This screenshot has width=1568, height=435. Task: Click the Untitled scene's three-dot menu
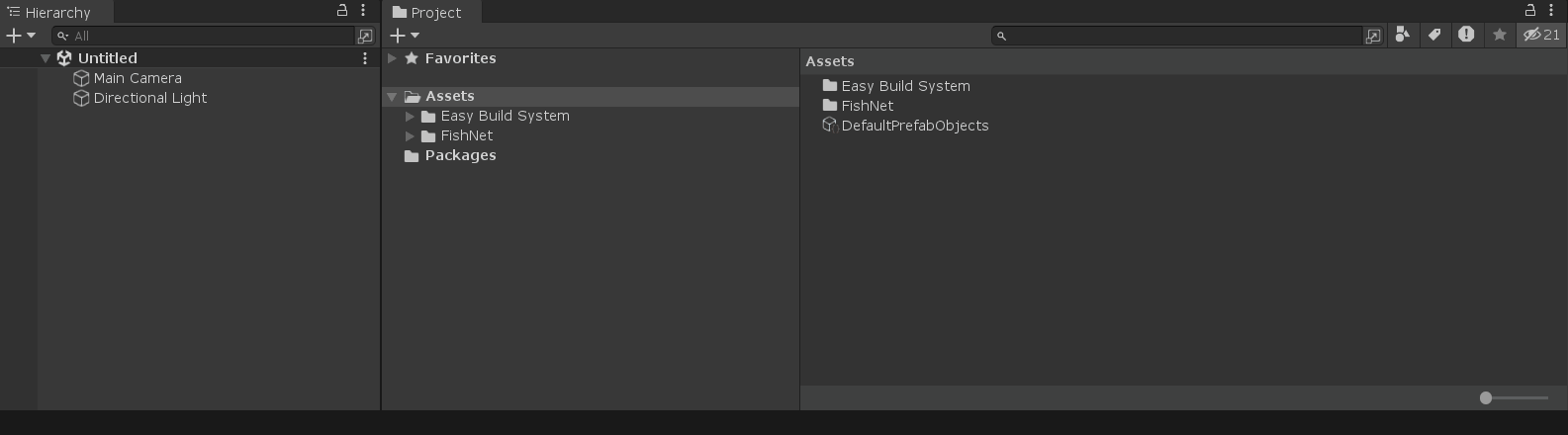(x=365, y=58)
